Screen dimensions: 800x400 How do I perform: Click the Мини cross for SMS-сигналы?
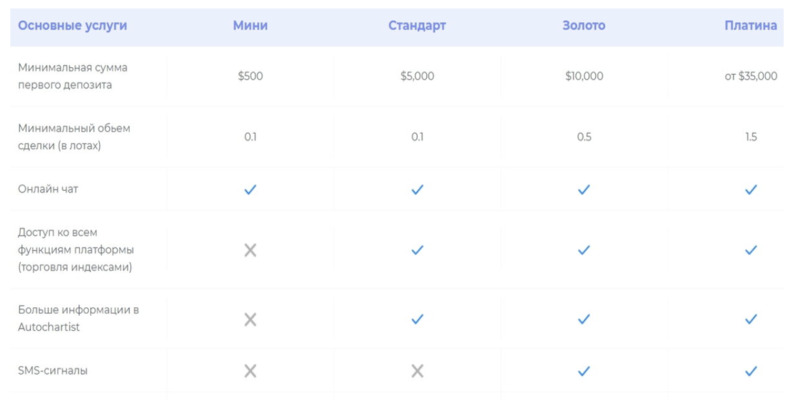pyautogui.click(x=250, y=371)
